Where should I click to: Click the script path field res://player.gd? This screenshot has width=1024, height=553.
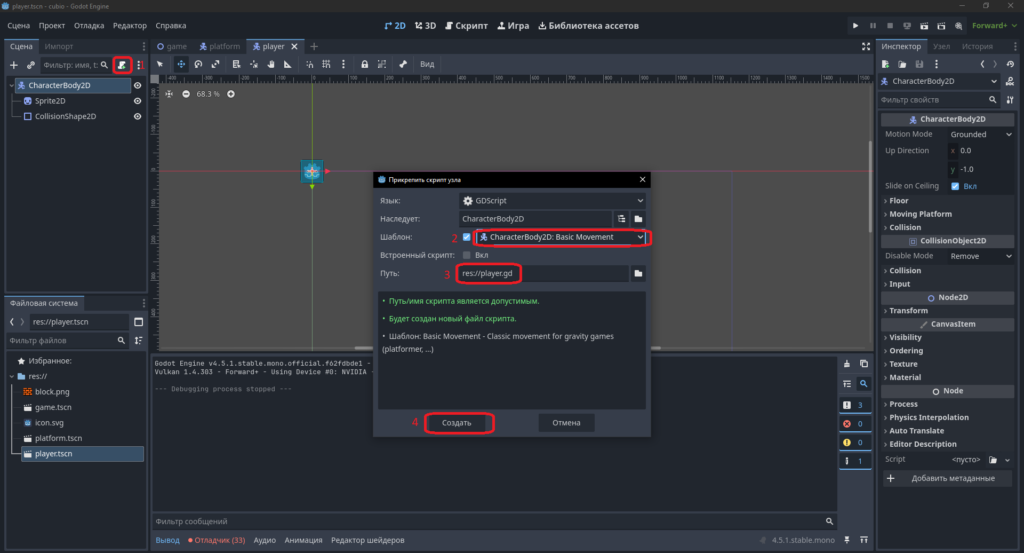[x=543, y=274]
